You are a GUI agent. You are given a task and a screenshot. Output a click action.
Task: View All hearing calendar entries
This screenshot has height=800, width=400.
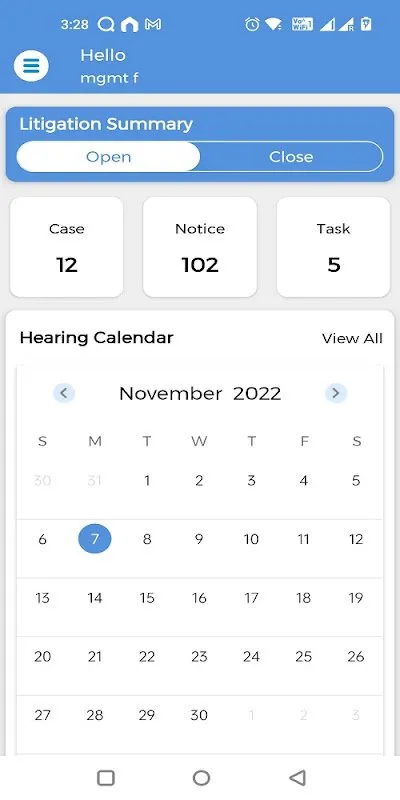(x=353, y=338)
